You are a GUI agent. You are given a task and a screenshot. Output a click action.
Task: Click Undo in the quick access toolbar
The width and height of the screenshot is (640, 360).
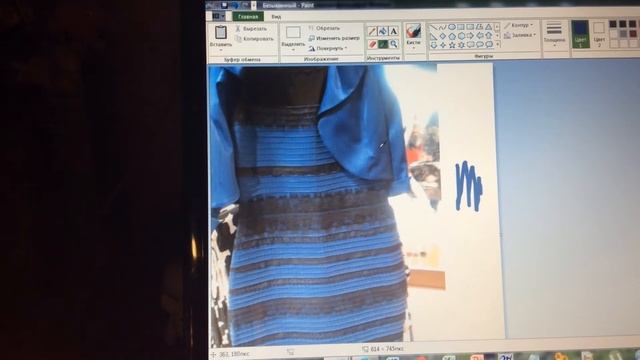(235, 5)
